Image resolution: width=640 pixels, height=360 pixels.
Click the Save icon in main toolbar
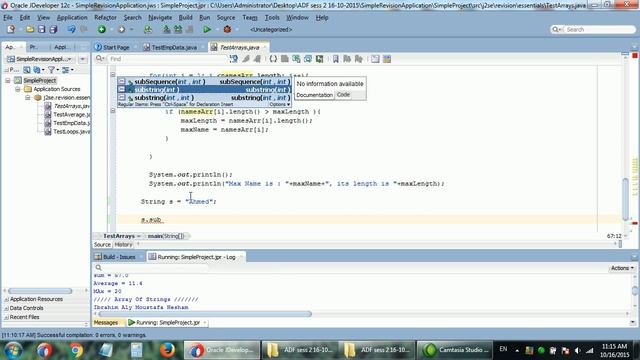[41, 29]
